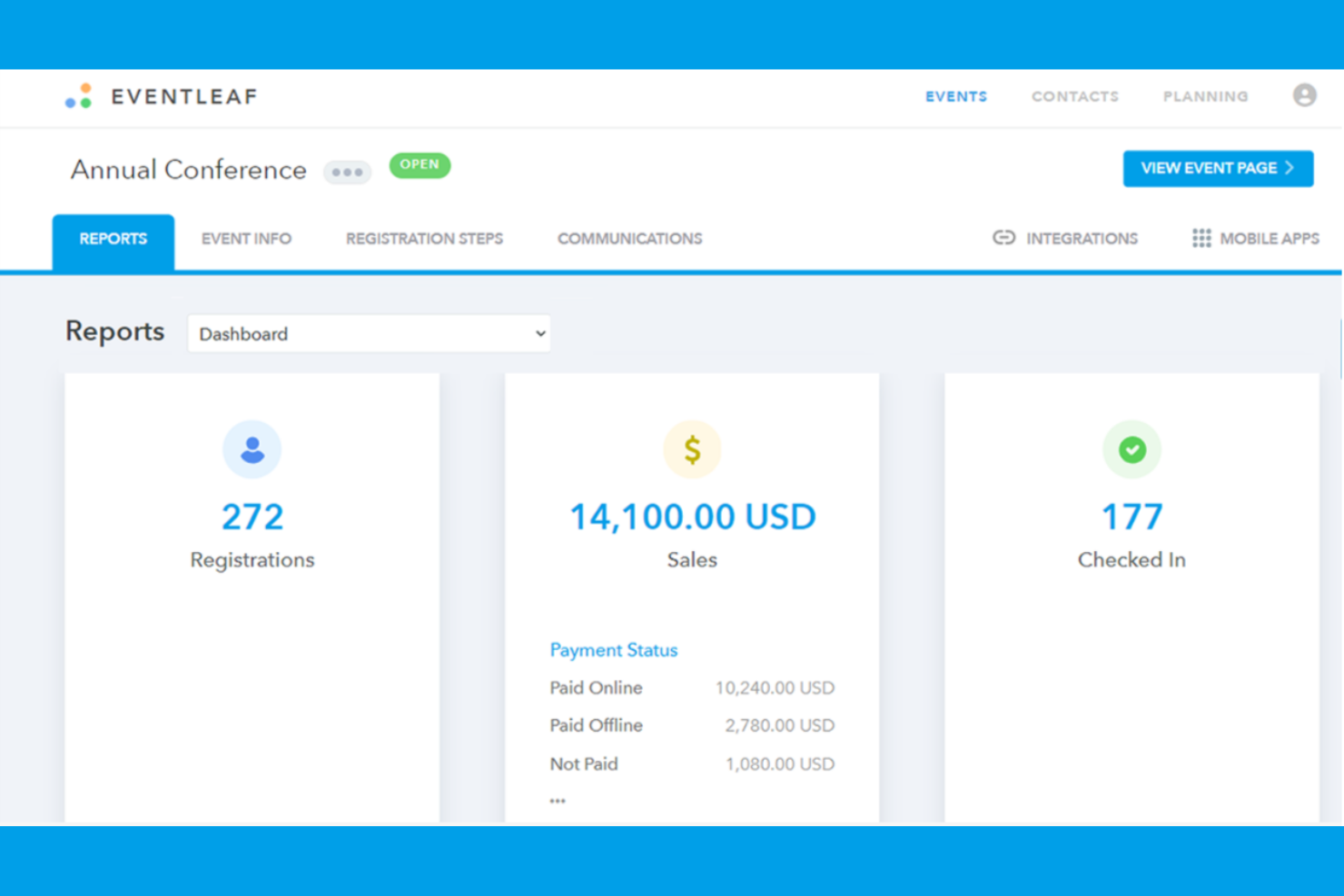Click the green Open status badge

(x=419, y=165)
